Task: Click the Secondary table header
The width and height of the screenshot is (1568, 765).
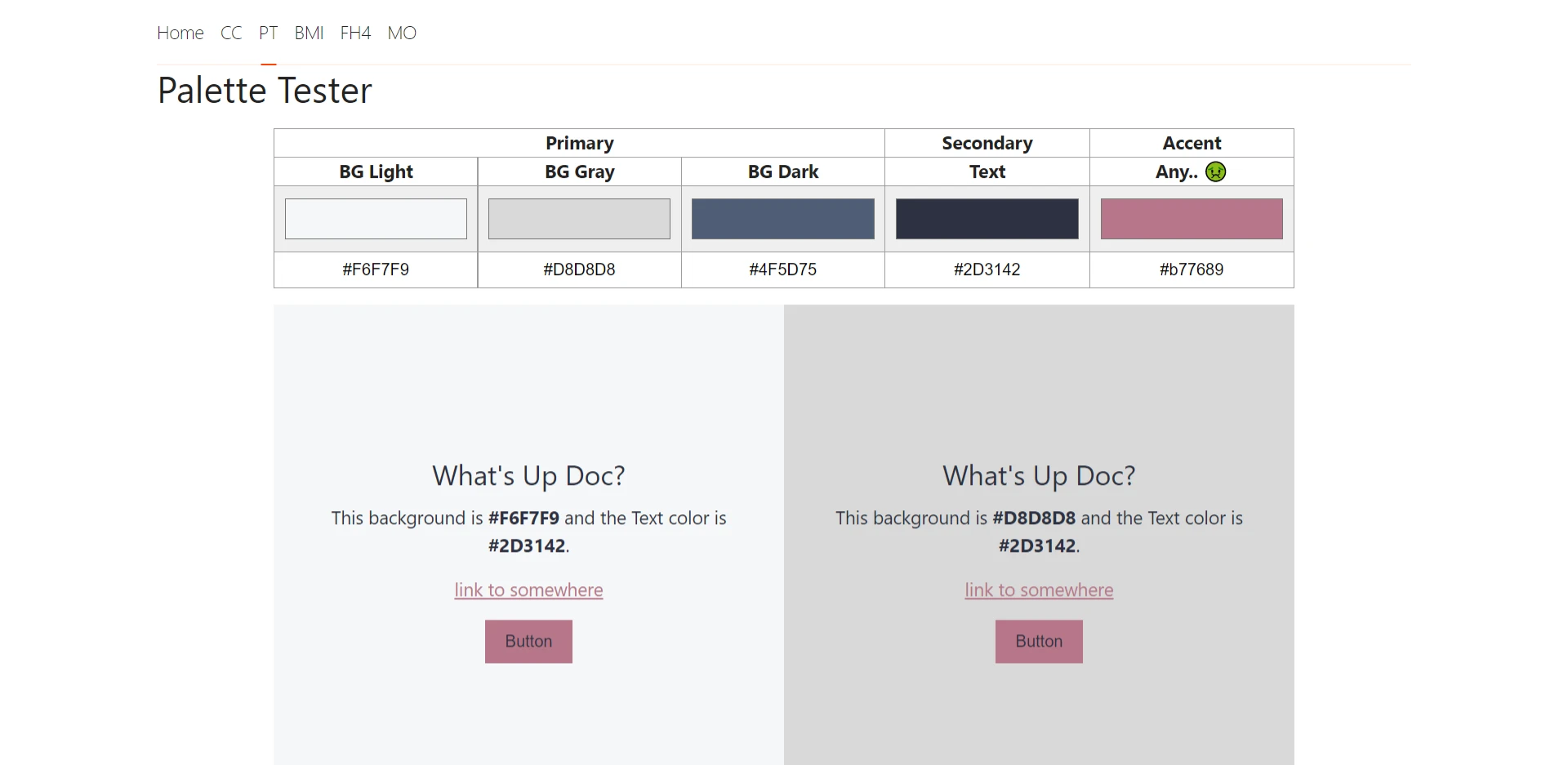Action: 987,143
